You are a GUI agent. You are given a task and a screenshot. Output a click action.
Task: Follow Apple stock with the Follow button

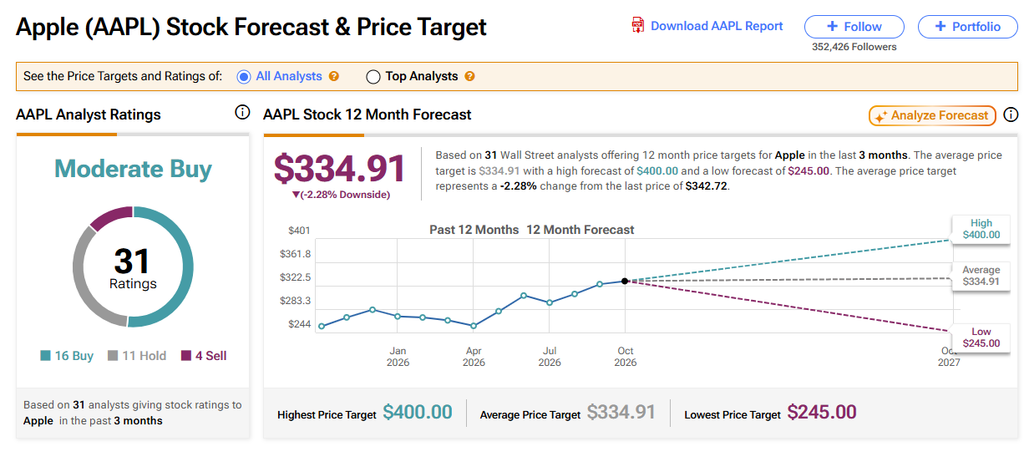click(x=854, y=27)
